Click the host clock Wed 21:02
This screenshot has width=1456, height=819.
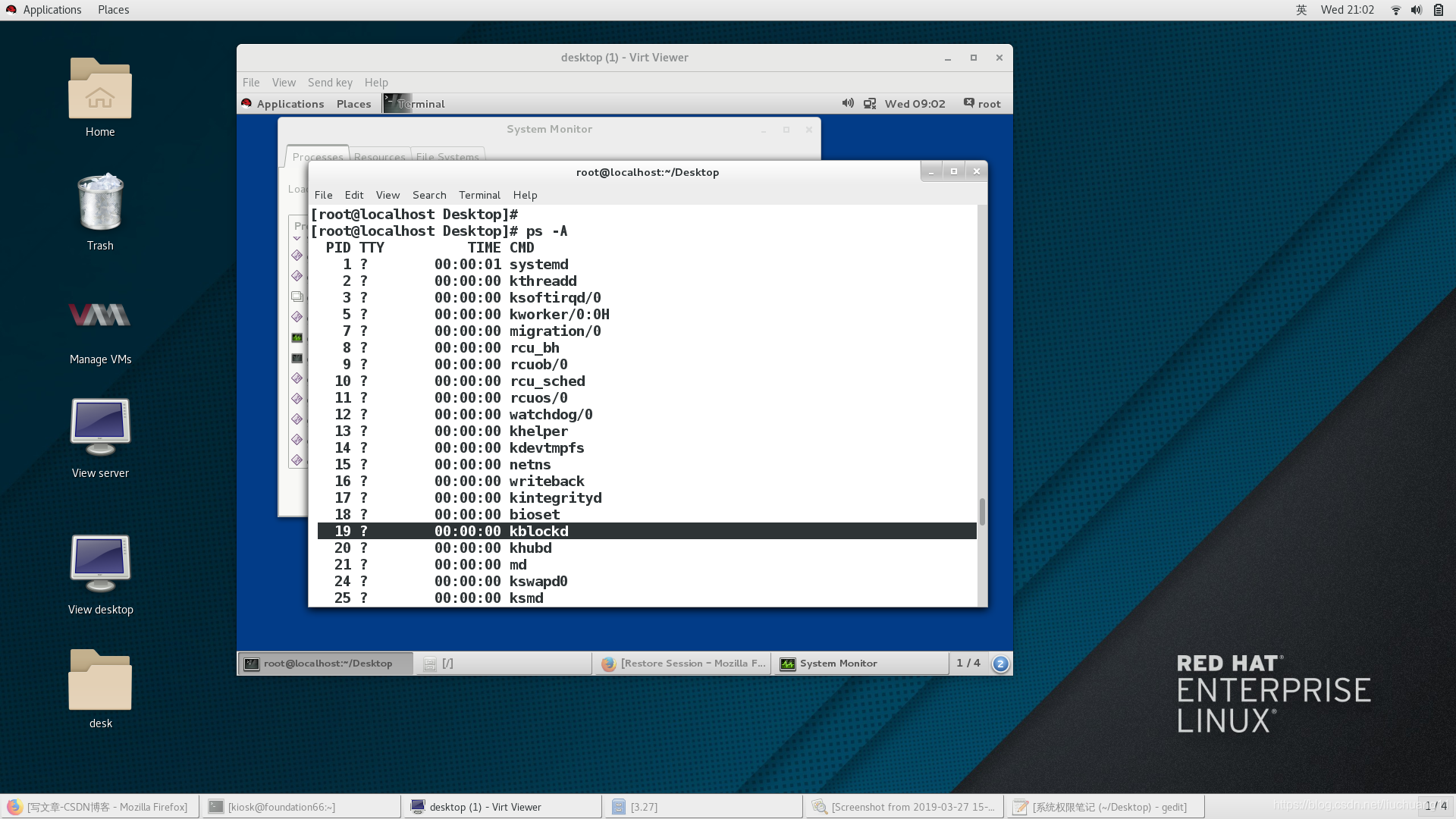(1347, 10)
